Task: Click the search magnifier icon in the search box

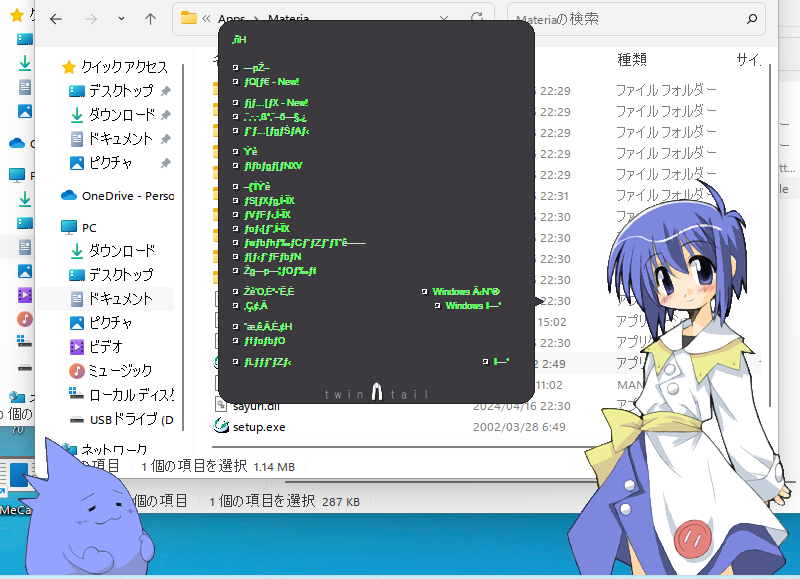Action: 753,19
